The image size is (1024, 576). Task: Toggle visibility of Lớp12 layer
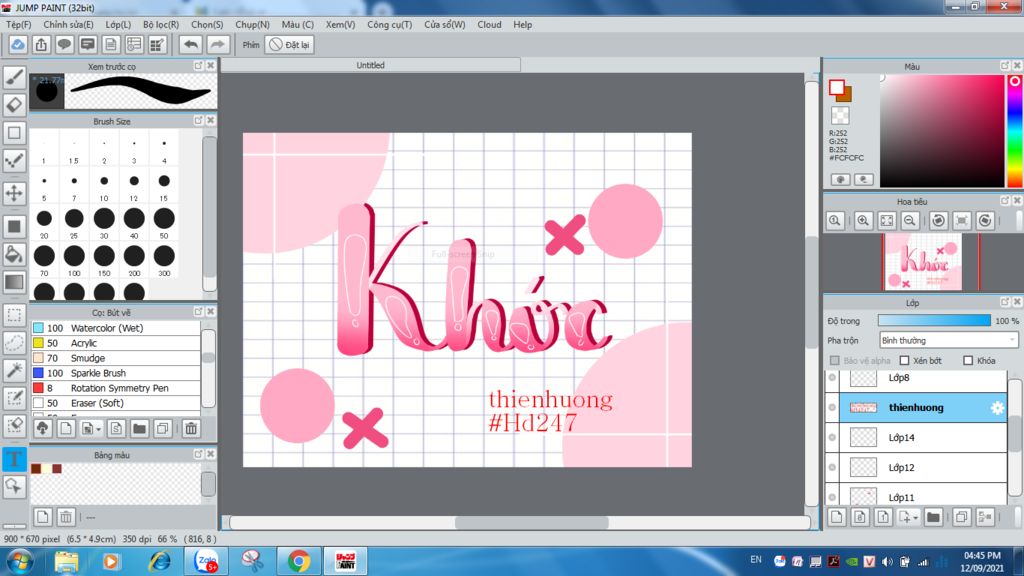click(x=832, y=468)
